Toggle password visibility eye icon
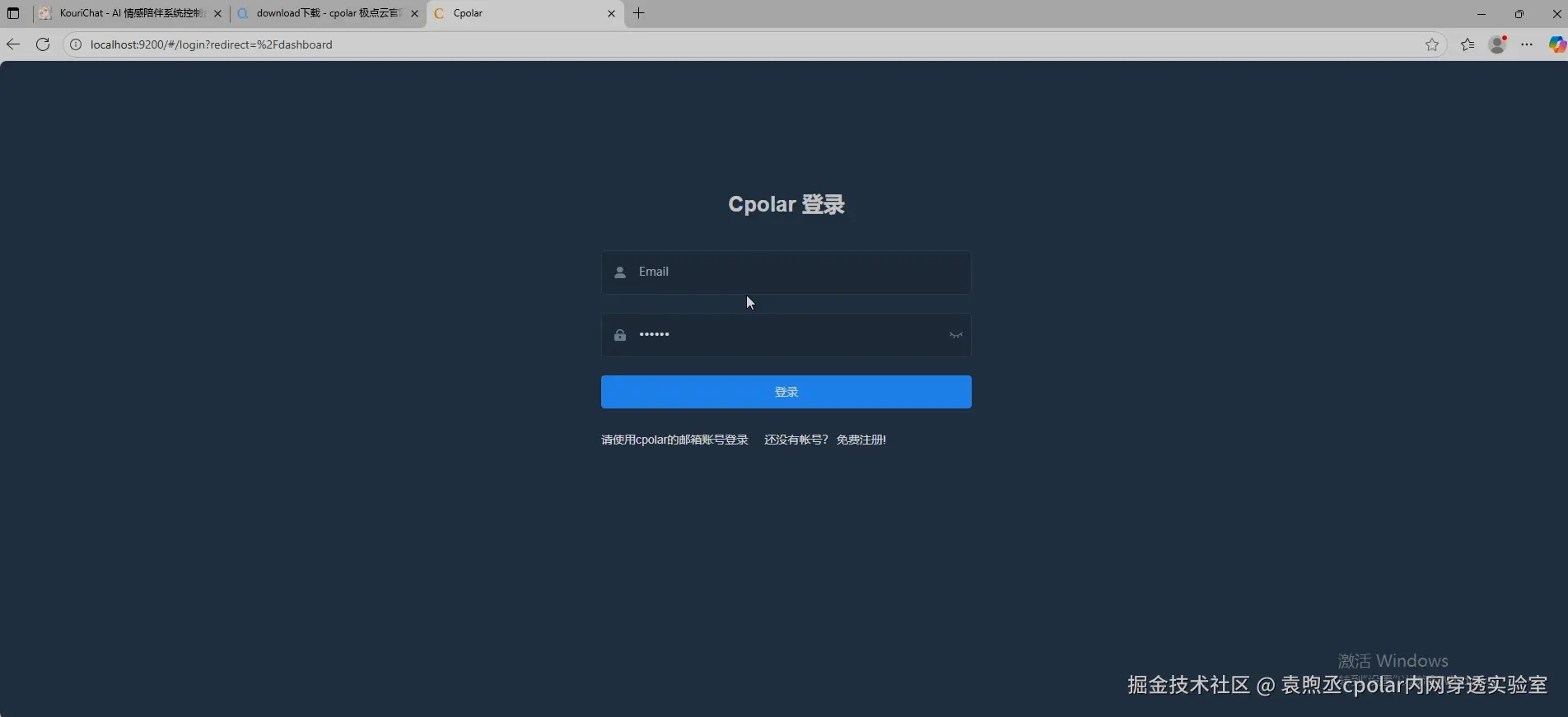The height and width of the screenshot is (717, 1568). tap(955, 335)
